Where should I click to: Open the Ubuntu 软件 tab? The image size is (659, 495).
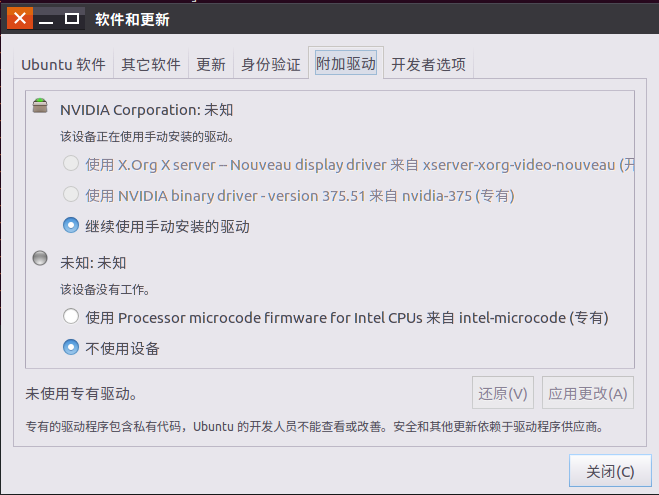point(63,64)
